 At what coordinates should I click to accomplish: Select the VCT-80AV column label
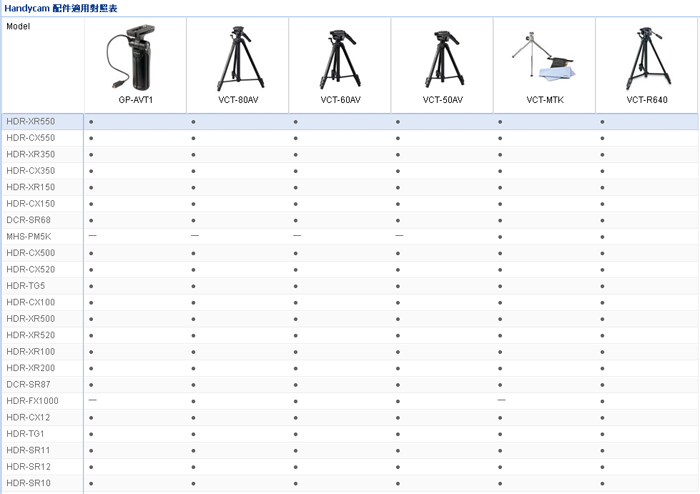[x=238, y=100]
